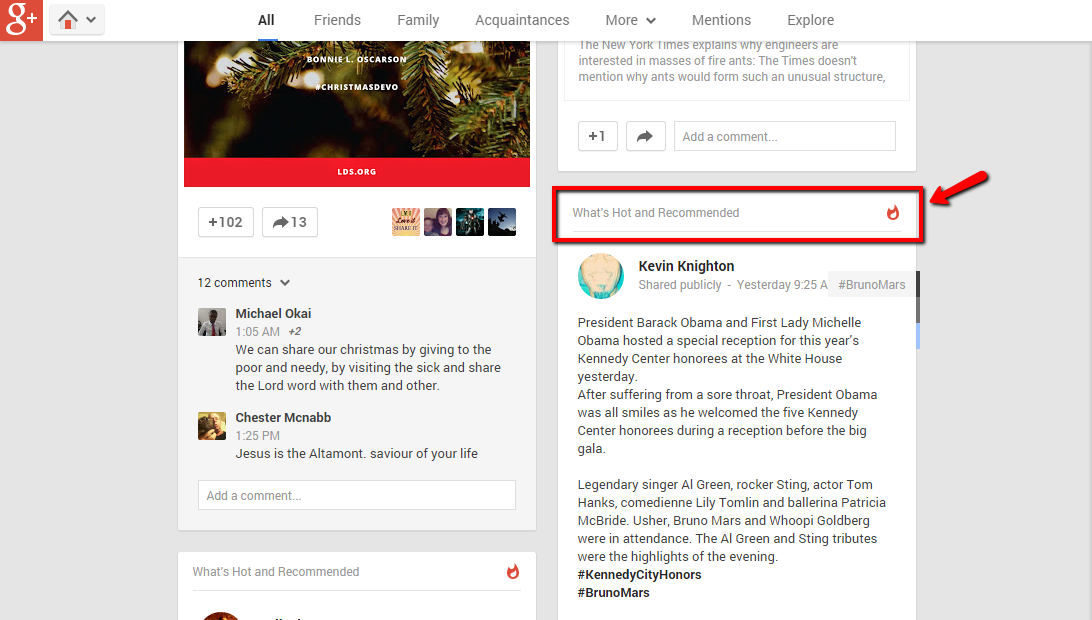Click the +1 button on the fire ants post
The height and width of the screenshot is (620, 1092).
pos(598,136)
